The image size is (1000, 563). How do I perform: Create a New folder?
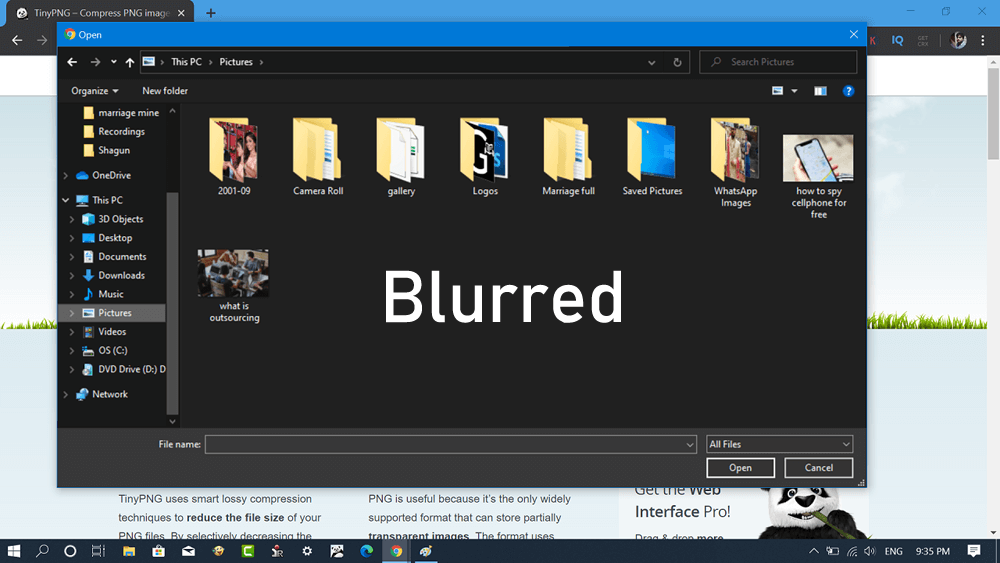pyautogui.click(x=165, y=91)
